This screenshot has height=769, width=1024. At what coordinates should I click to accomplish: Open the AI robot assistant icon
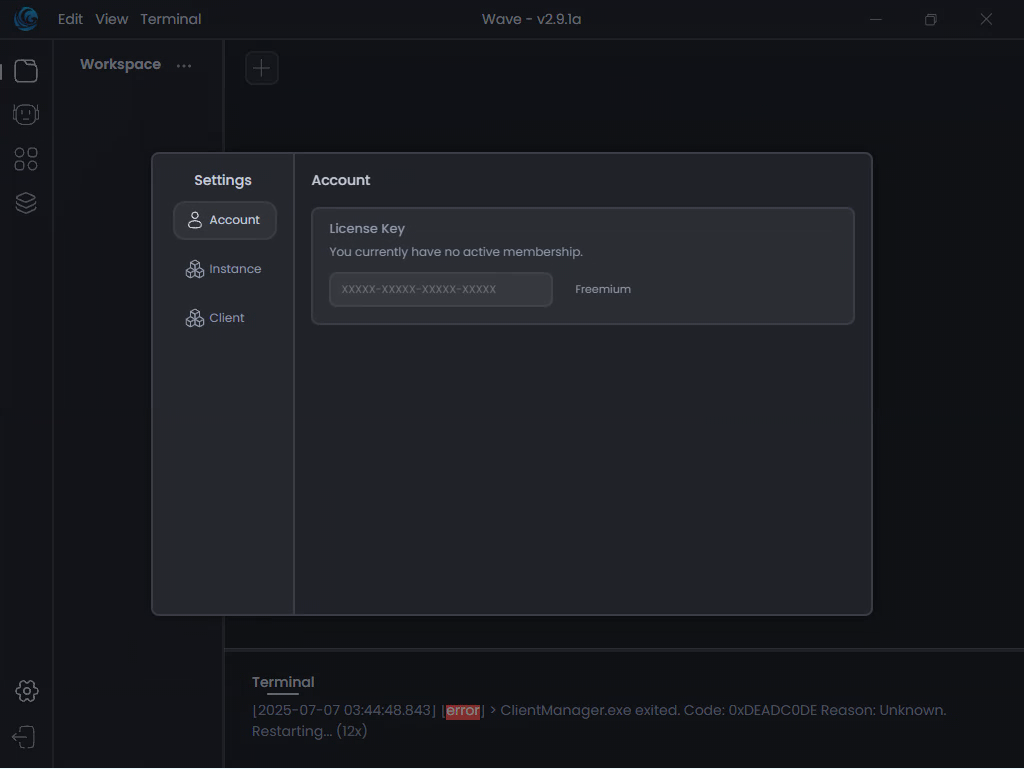click(x=26, y=114)
